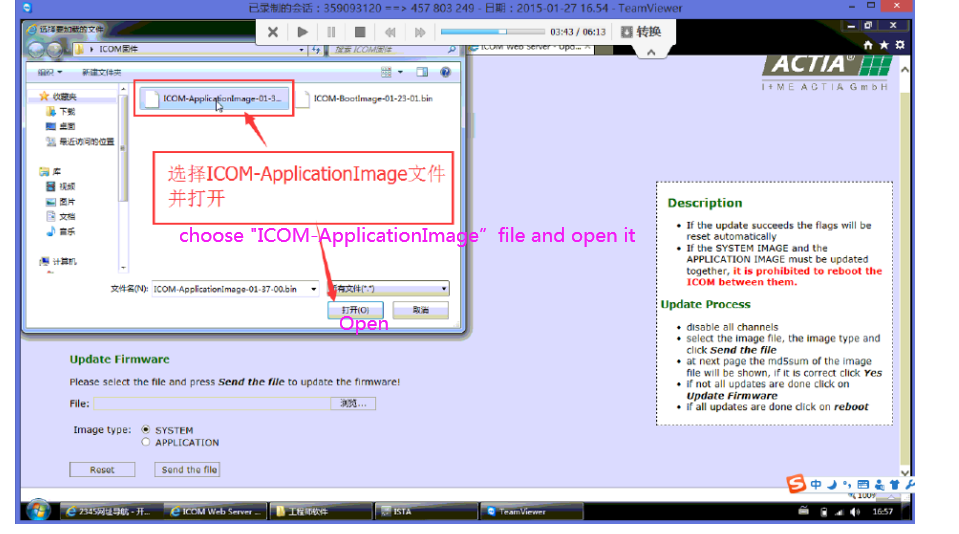
Task: Switch to ISTA taskbar item
Action: (x=426, y=511)
